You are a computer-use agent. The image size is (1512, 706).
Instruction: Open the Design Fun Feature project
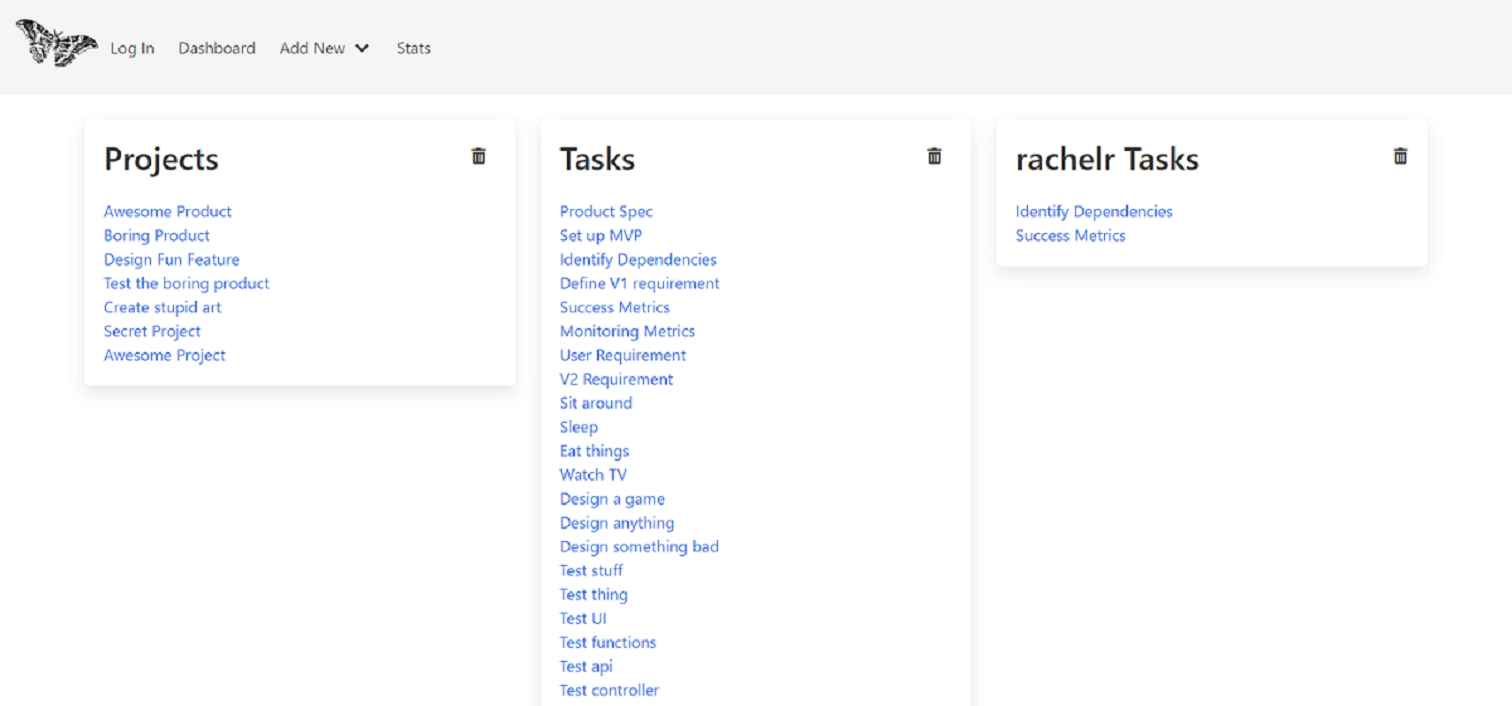coord(171,259)
